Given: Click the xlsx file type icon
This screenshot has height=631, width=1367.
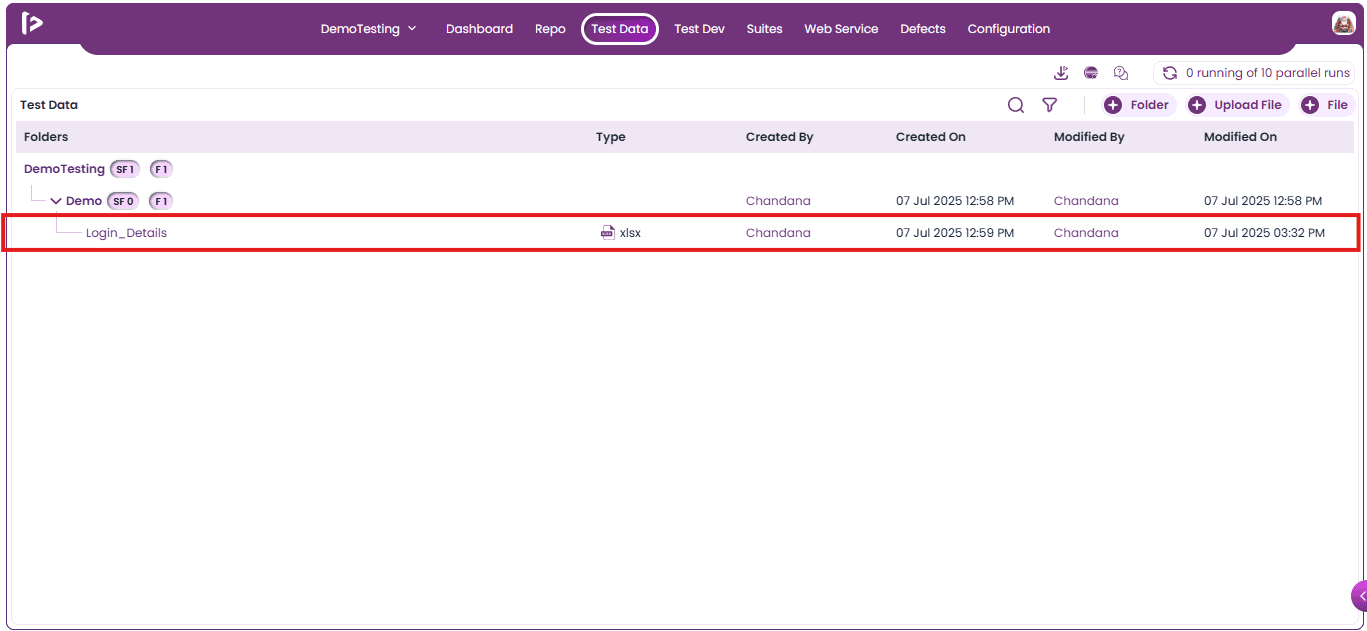Looking at the screenshot, I should click(x=608, y=233).
